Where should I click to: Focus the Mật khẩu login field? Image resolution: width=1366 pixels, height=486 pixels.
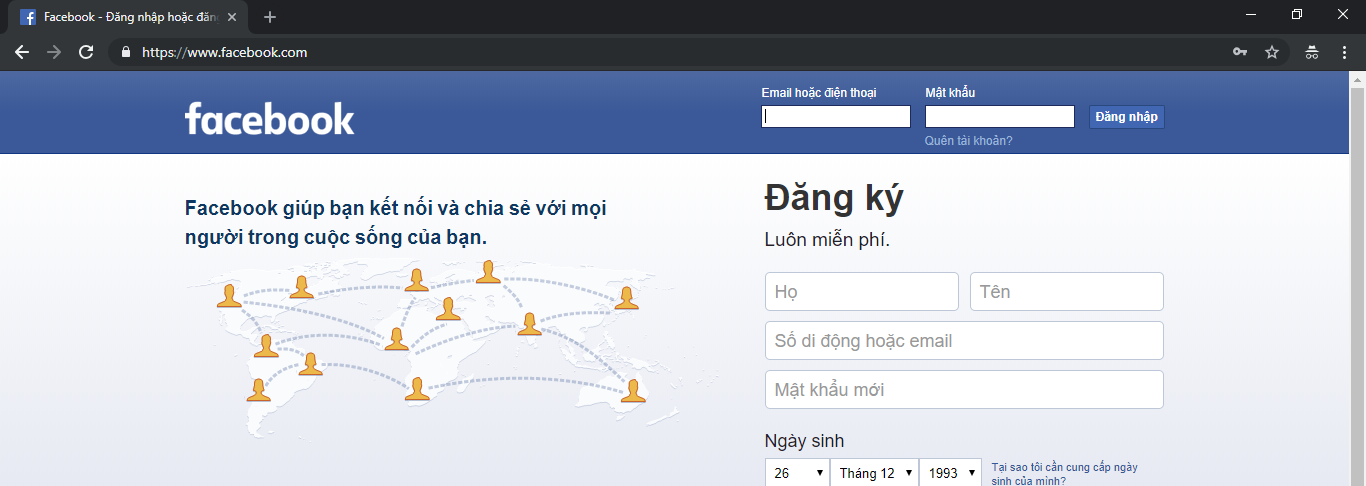click(x=1000, y=117)
